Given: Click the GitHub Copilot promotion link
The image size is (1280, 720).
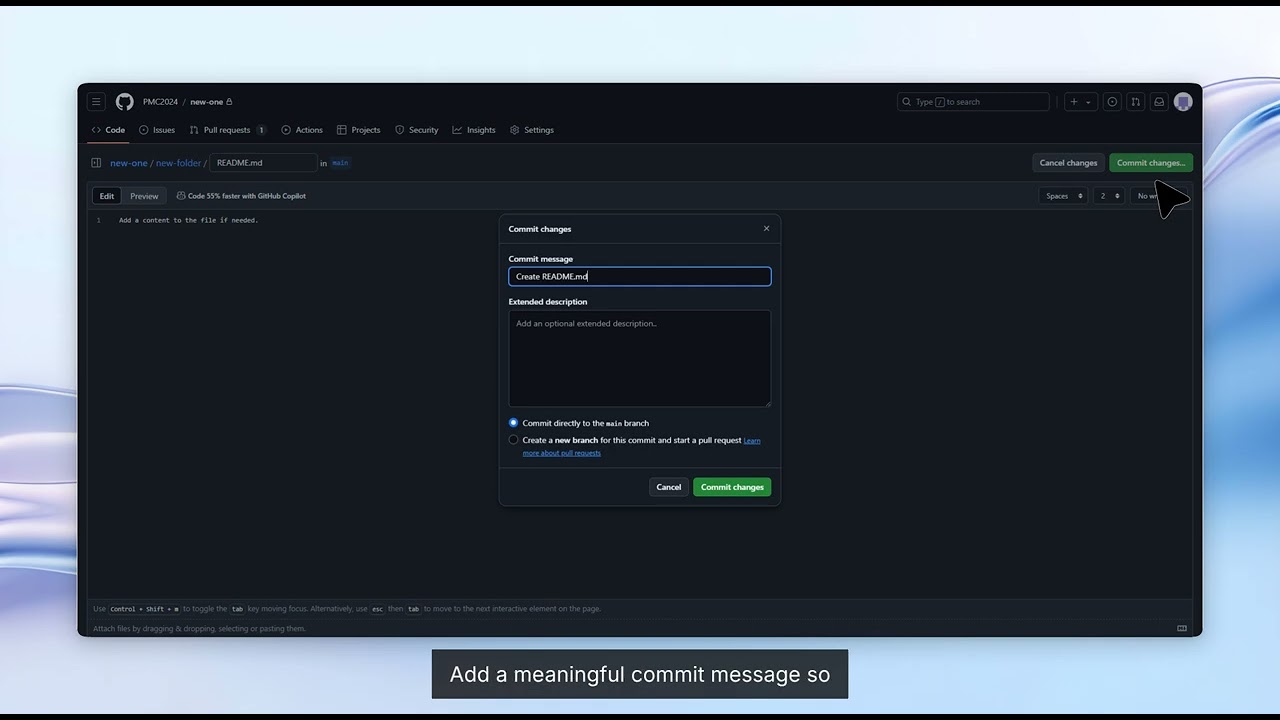Looking at the screenshot, I should [x=241, y=196].
